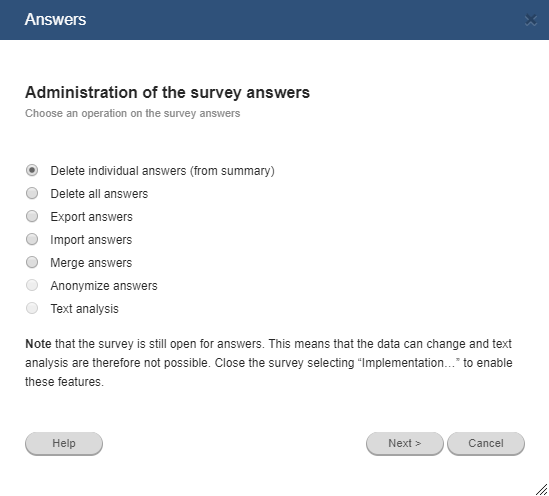Select the Delete individual answers radio circle
Viewport: 549px width, 496px height.
click(32, 170)
